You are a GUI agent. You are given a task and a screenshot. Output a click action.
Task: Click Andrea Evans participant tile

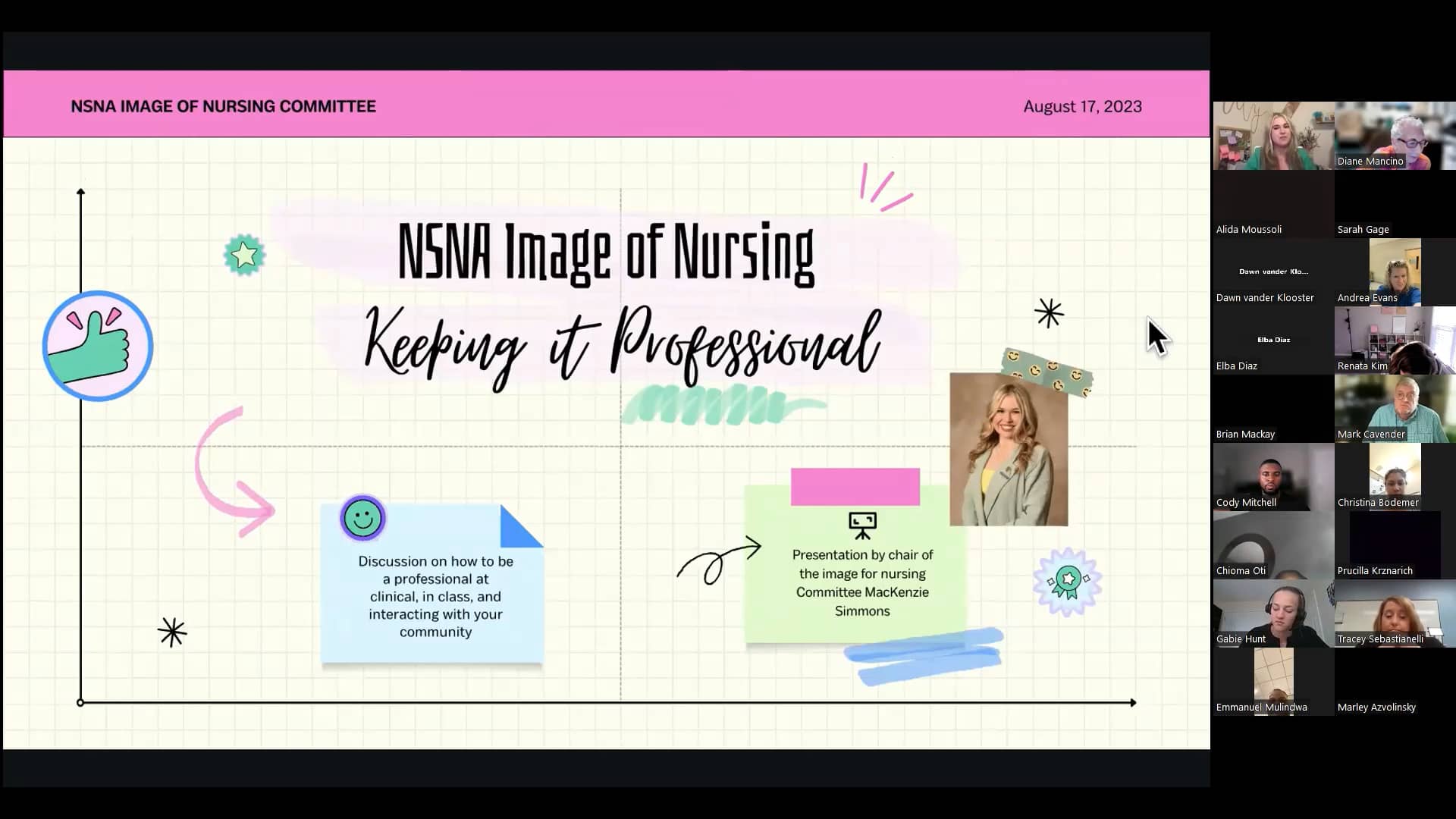1395,272
